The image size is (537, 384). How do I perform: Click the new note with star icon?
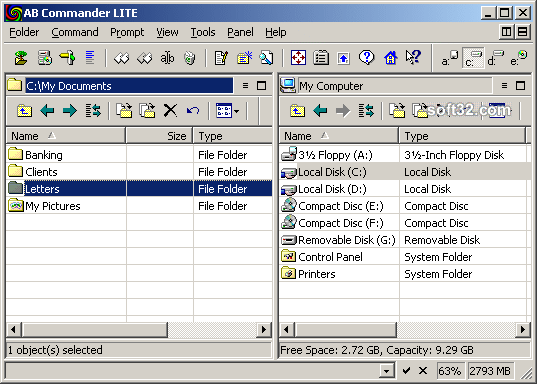pos(244,58)
